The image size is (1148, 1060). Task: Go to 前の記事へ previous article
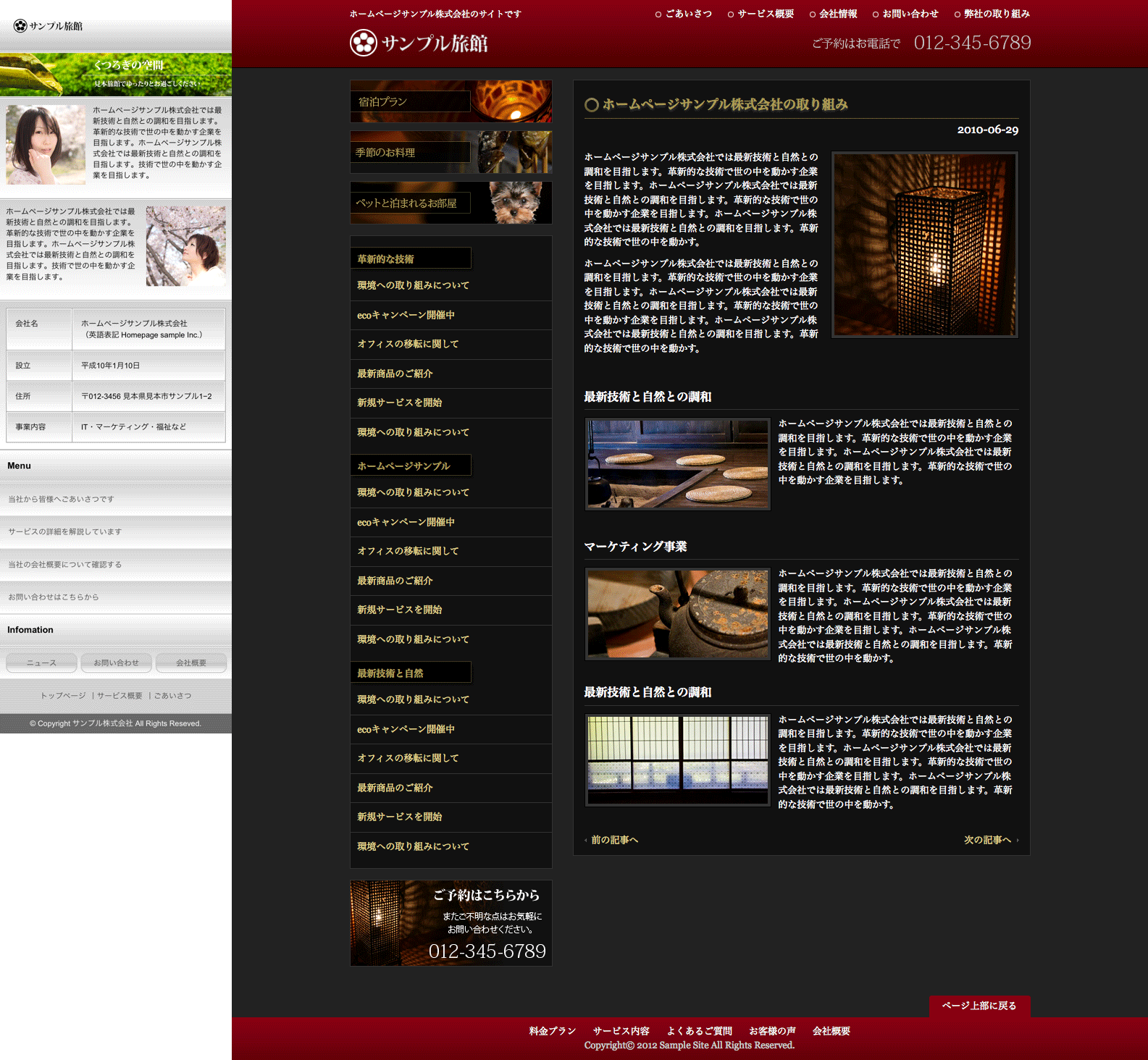point(614,840)
